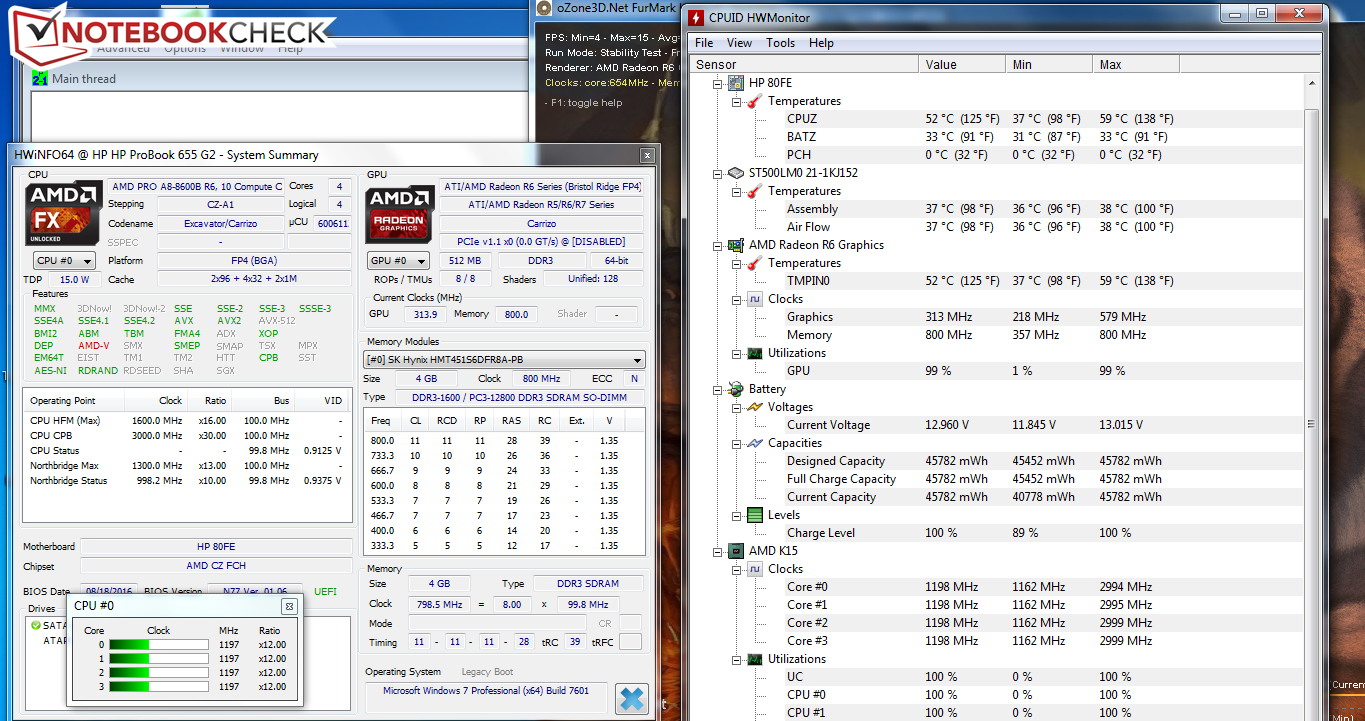This screenshot has width=1365, height=721.
Task: Click the Core 0 clock progress bar
Action: (x=157, y=645)
